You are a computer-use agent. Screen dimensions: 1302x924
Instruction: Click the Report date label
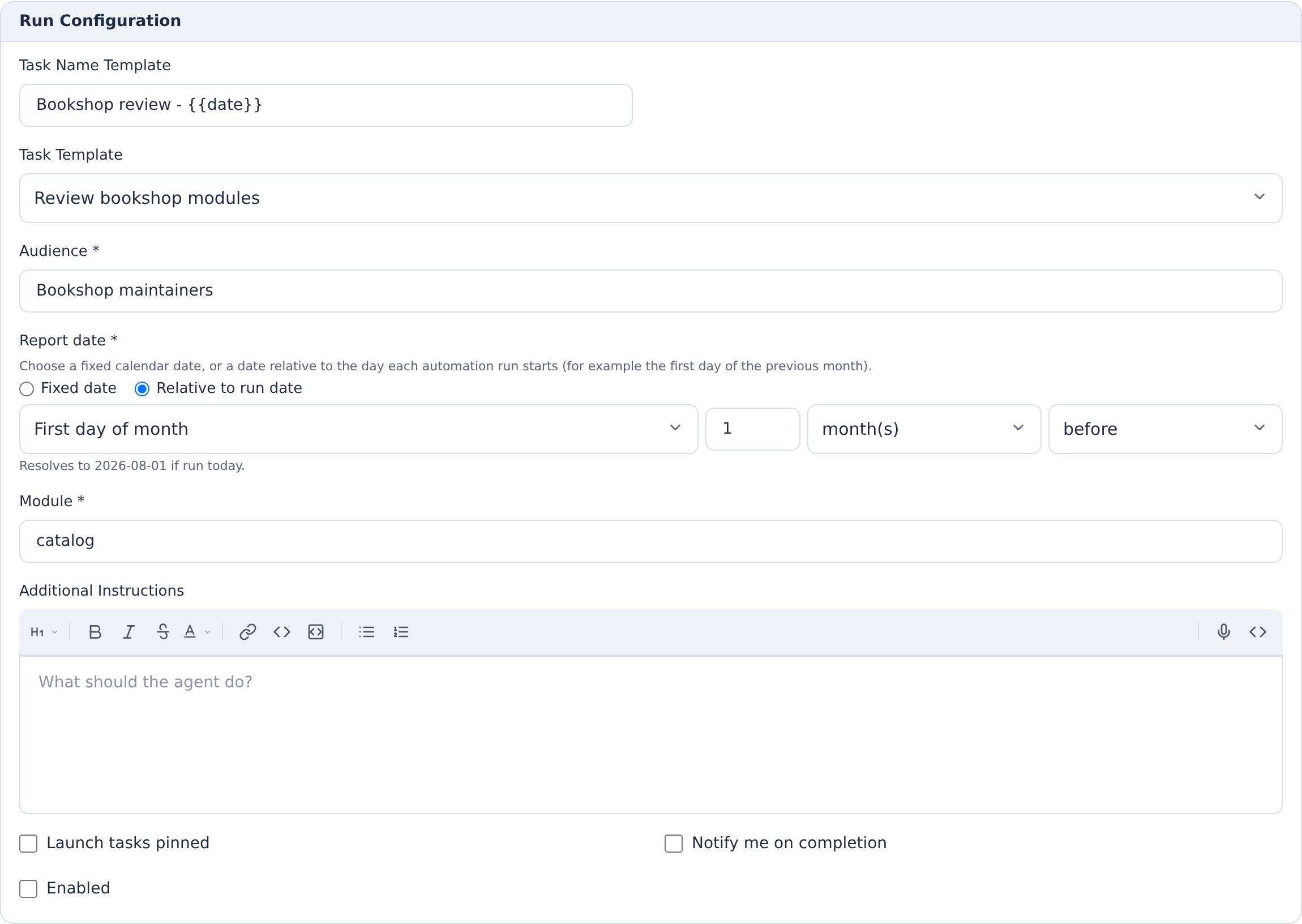coord(68,341)
